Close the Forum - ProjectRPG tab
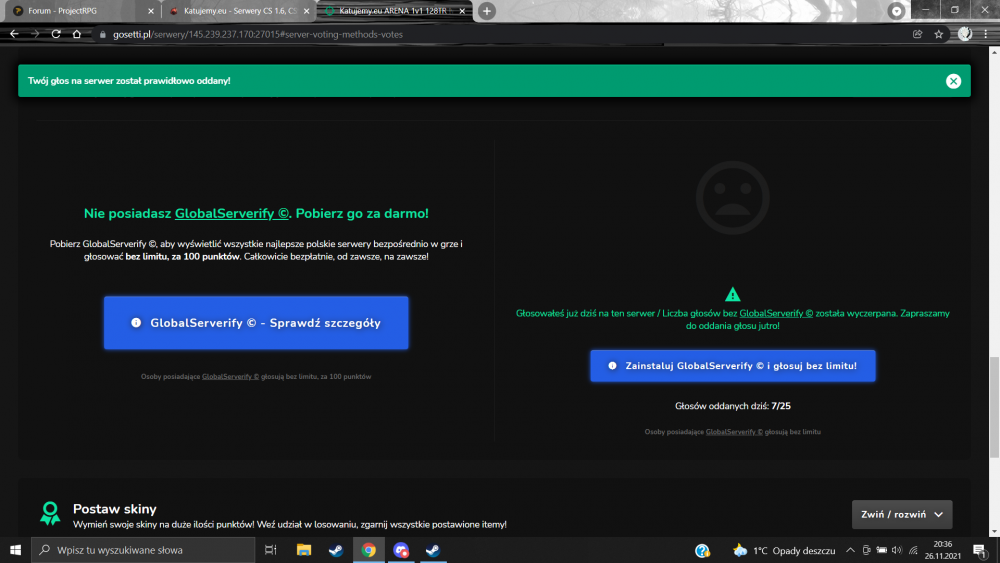Screen dimensions: 1000x563 [x=151, y=11]
